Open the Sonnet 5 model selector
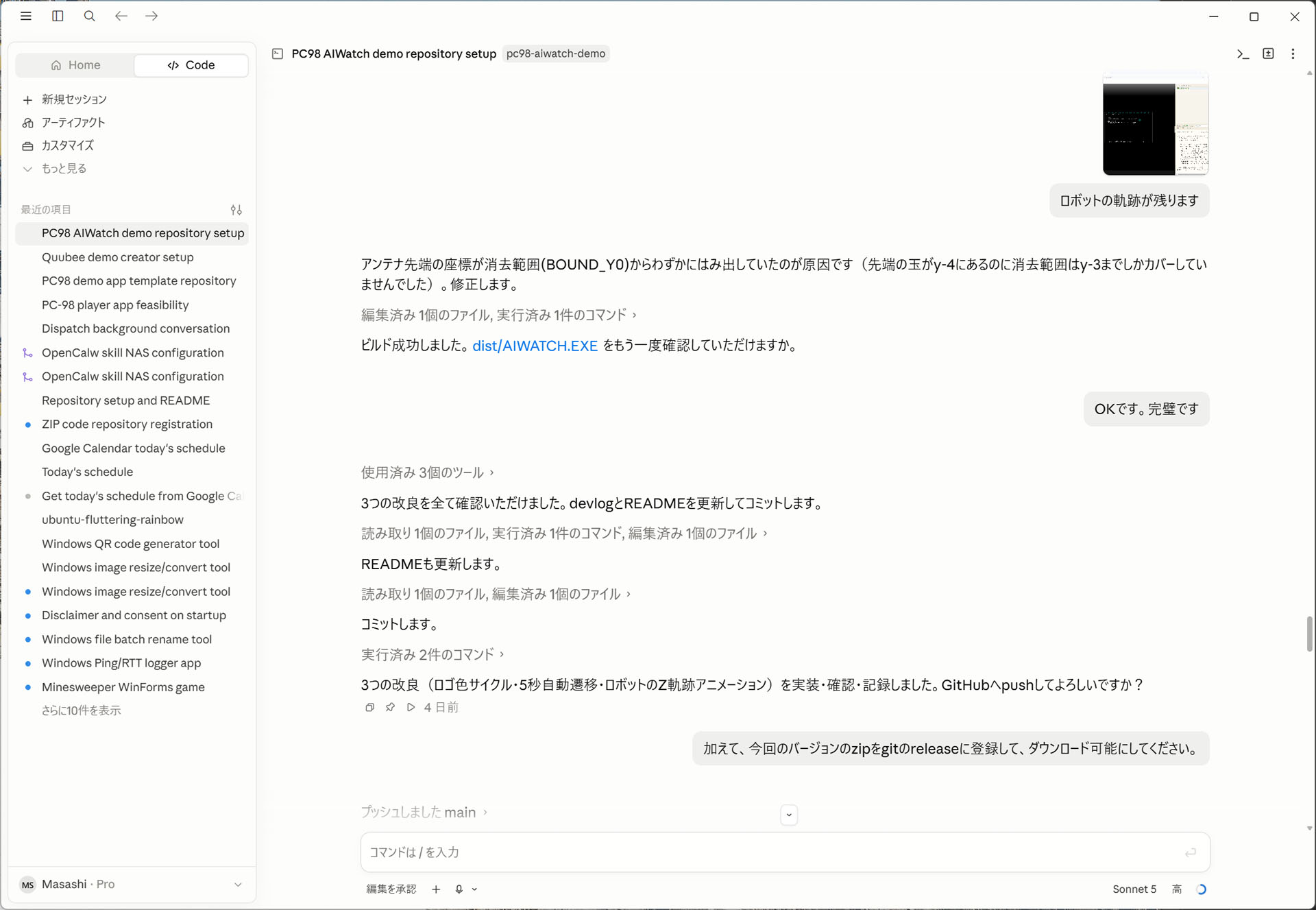 point(1134,889)
